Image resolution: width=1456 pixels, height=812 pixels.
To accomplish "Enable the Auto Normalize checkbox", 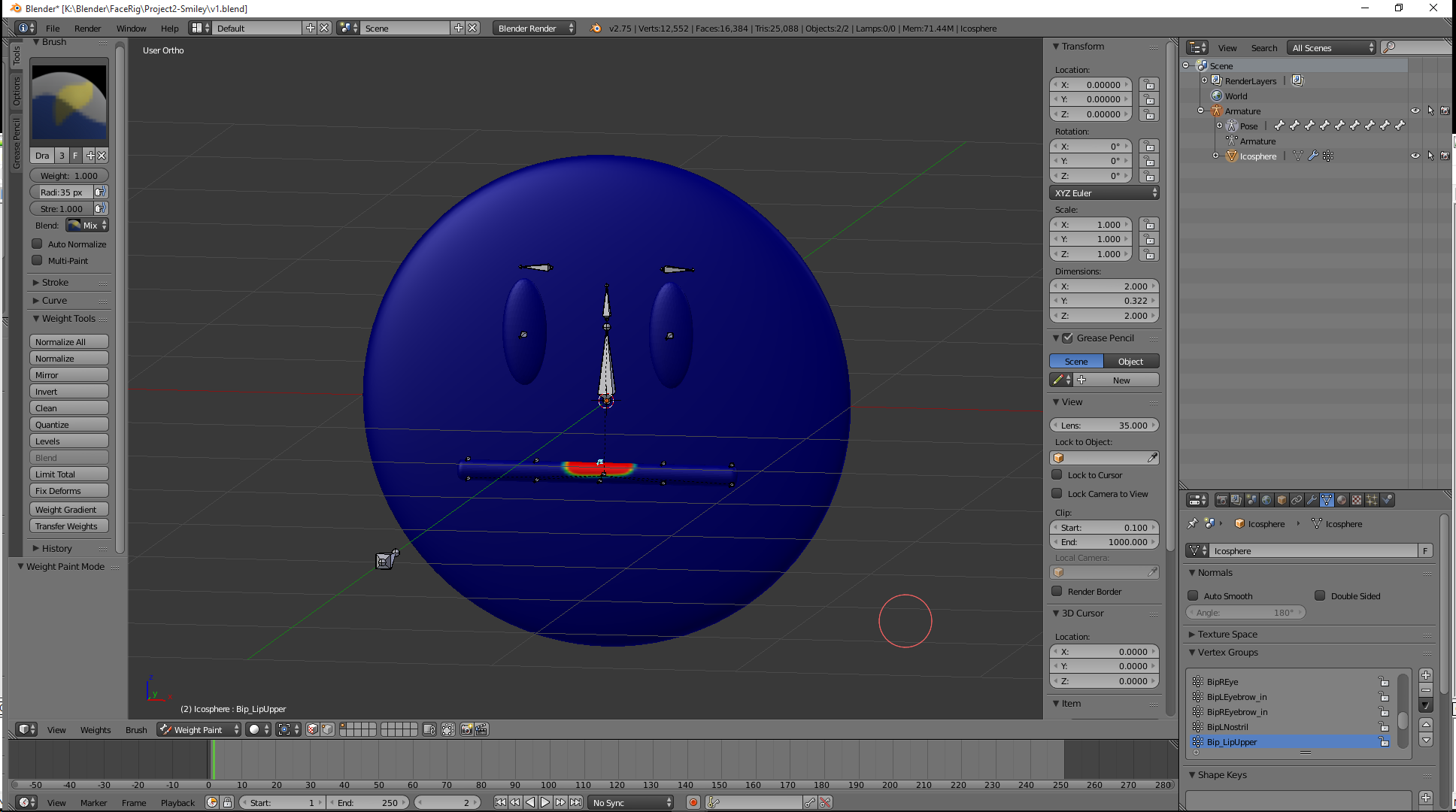I will tap(37, 244).
